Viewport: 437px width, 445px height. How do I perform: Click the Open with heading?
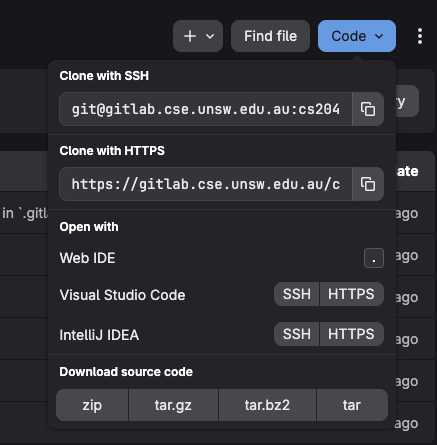tap(89, 227)
